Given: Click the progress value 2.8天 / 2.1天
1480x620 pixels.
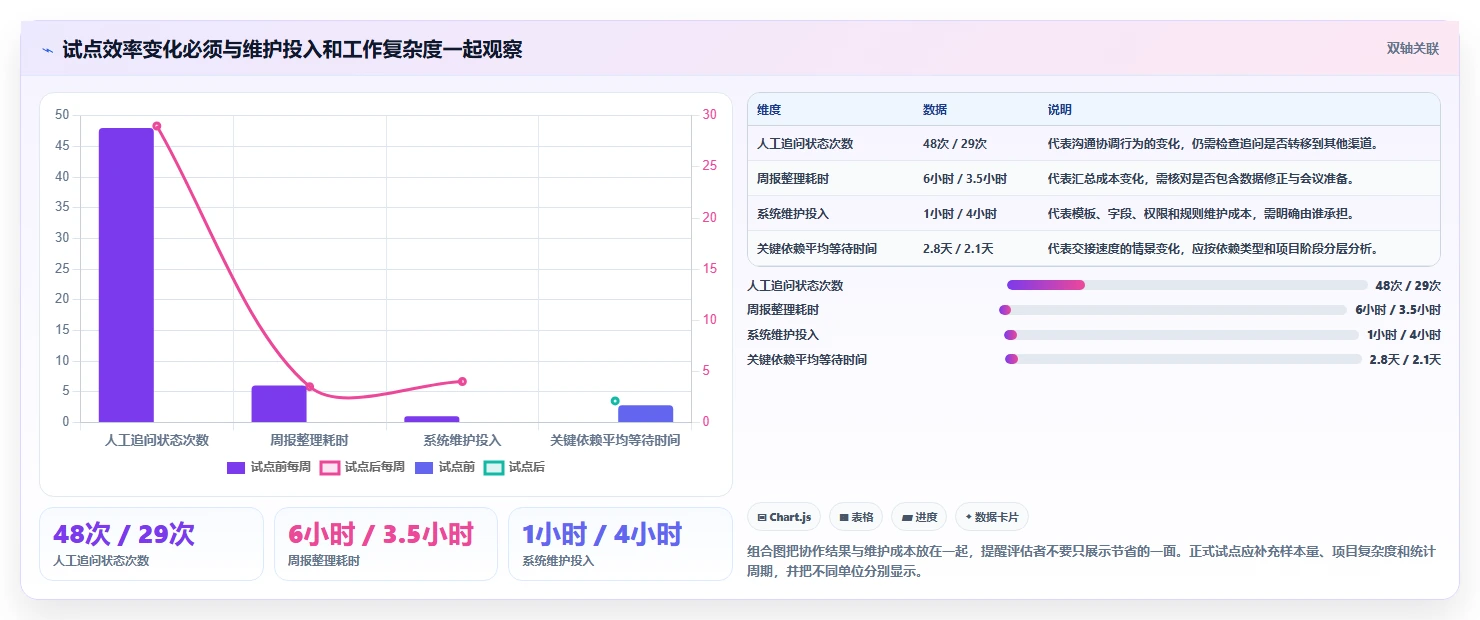Looking at the screenshot, I should (x=1405, y=359).
